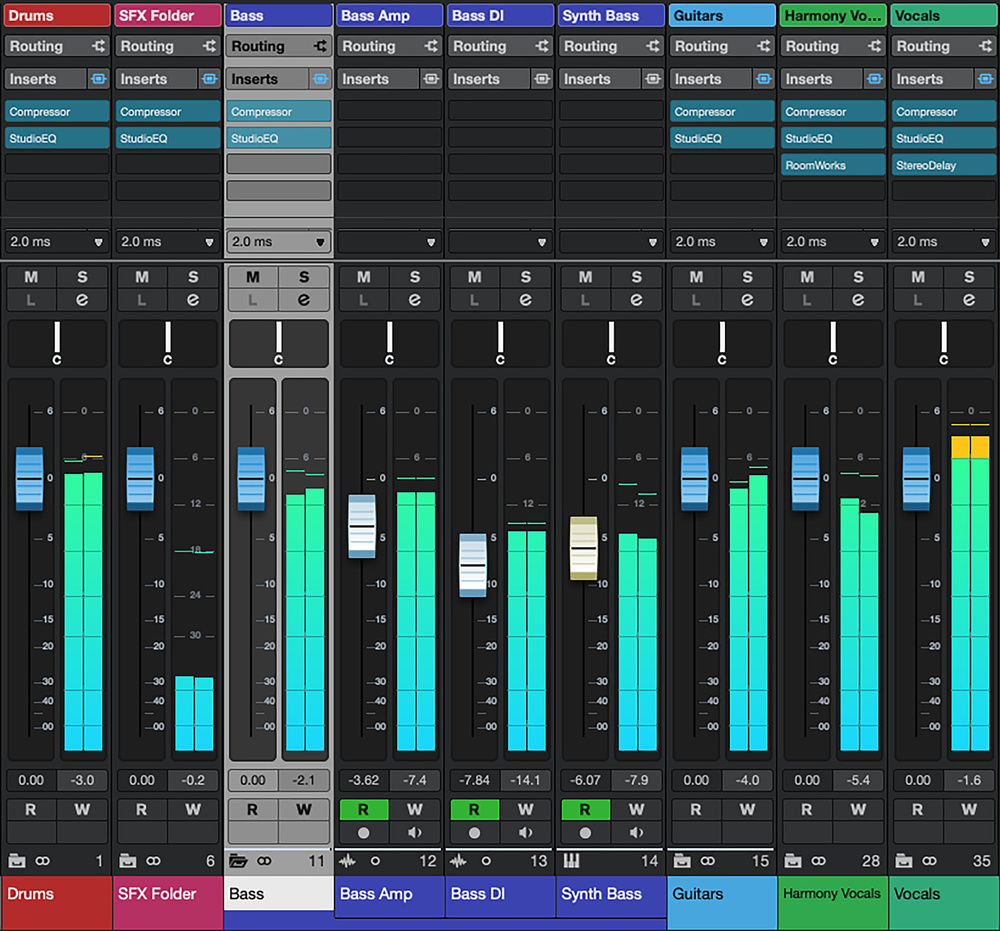The image size is (1000, 931).
Task: Mute the Drums channel
Action: tap(31, 277)
